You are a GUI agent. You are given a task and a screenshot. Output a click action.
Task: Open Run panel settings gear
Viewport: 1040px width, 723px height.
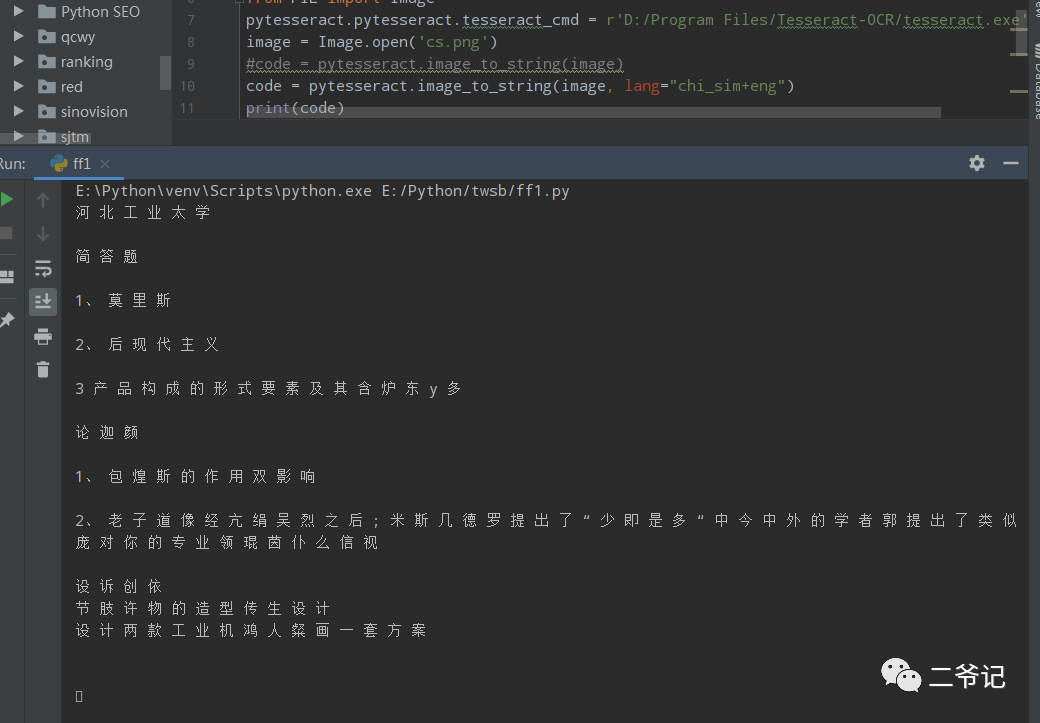click(976, 163)
